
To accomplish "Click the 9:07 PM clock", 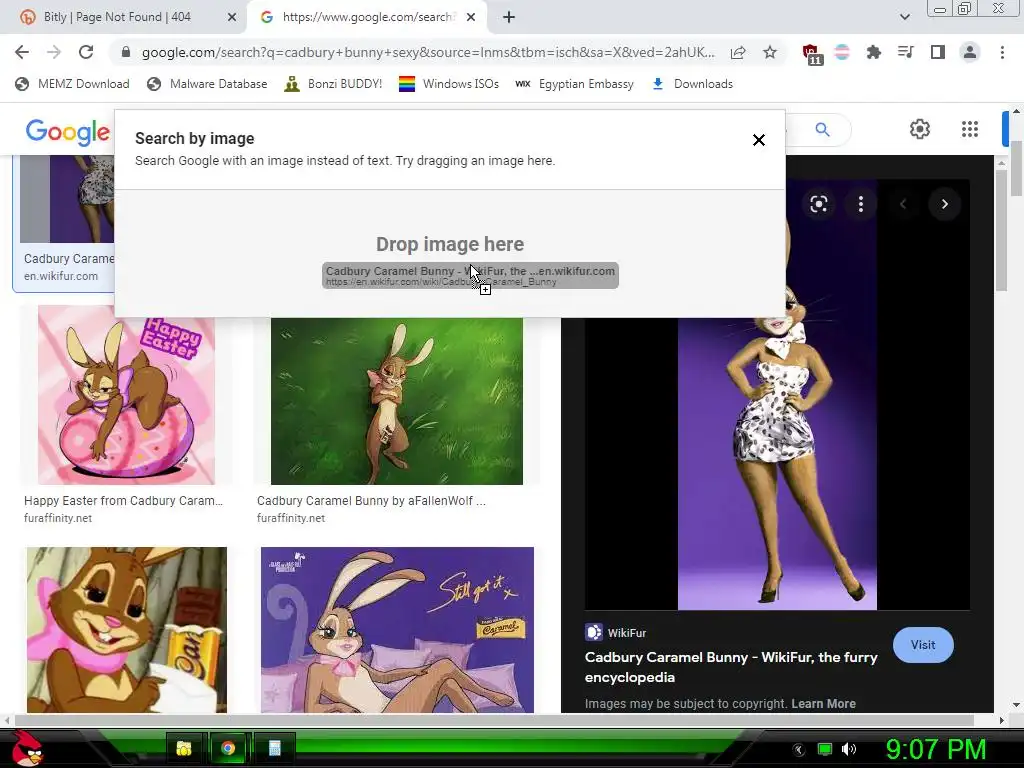I will pos(936,750).
